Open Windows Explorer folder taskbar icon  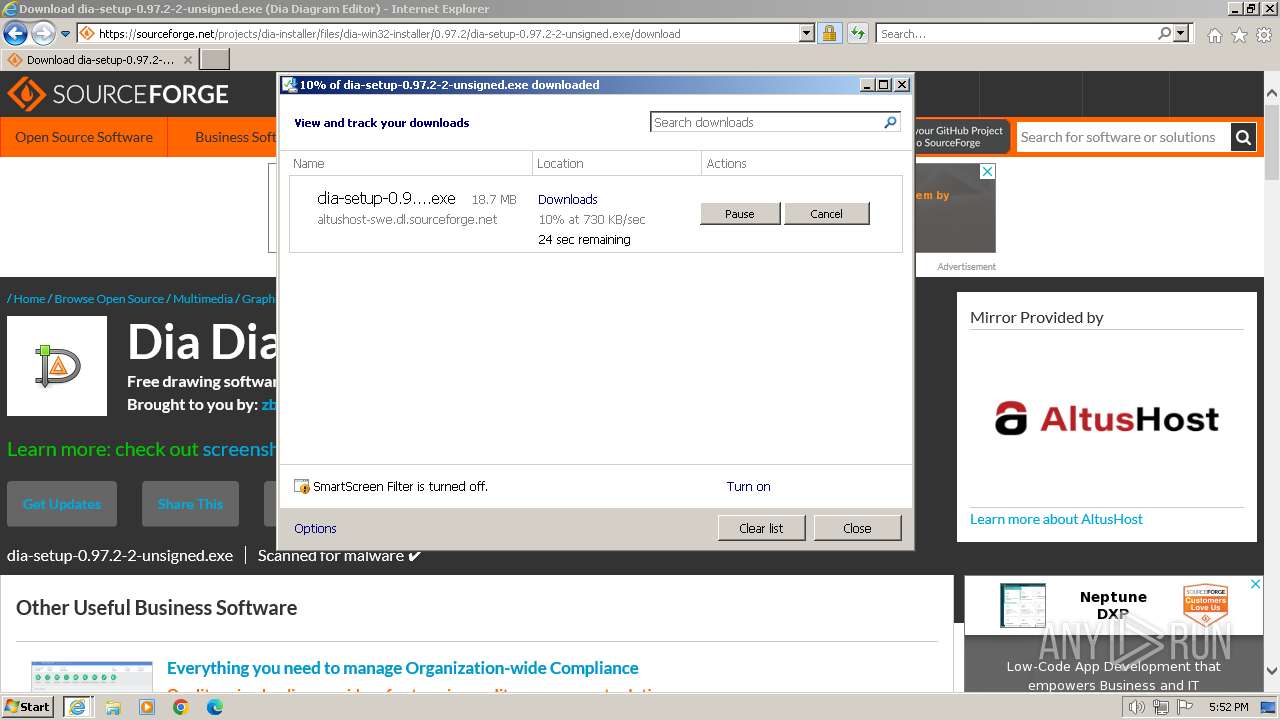(112, 707)
